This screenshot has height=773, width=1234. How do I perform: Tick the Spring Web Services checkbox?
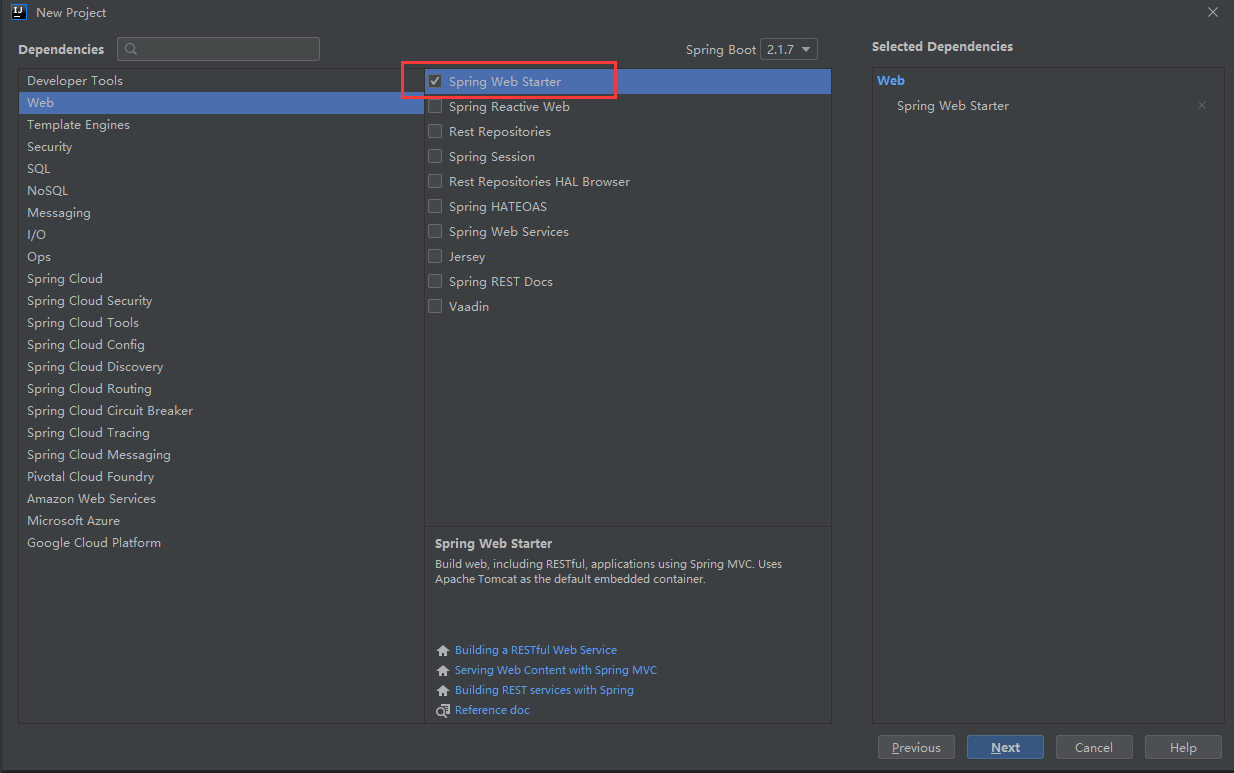click(x=435, y=231)
